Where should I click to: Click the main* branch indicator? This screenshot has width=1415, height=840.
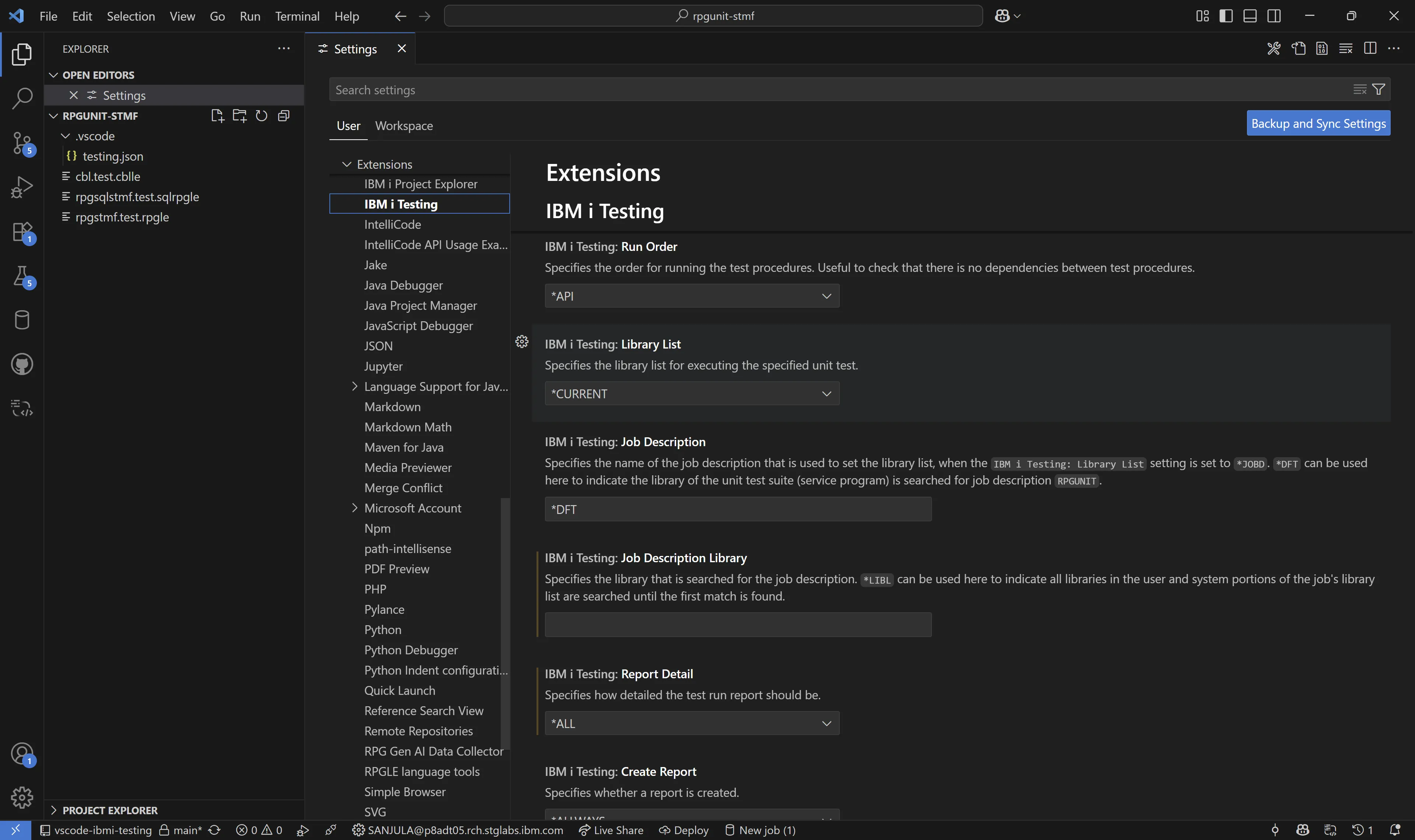tap(181, 830)
